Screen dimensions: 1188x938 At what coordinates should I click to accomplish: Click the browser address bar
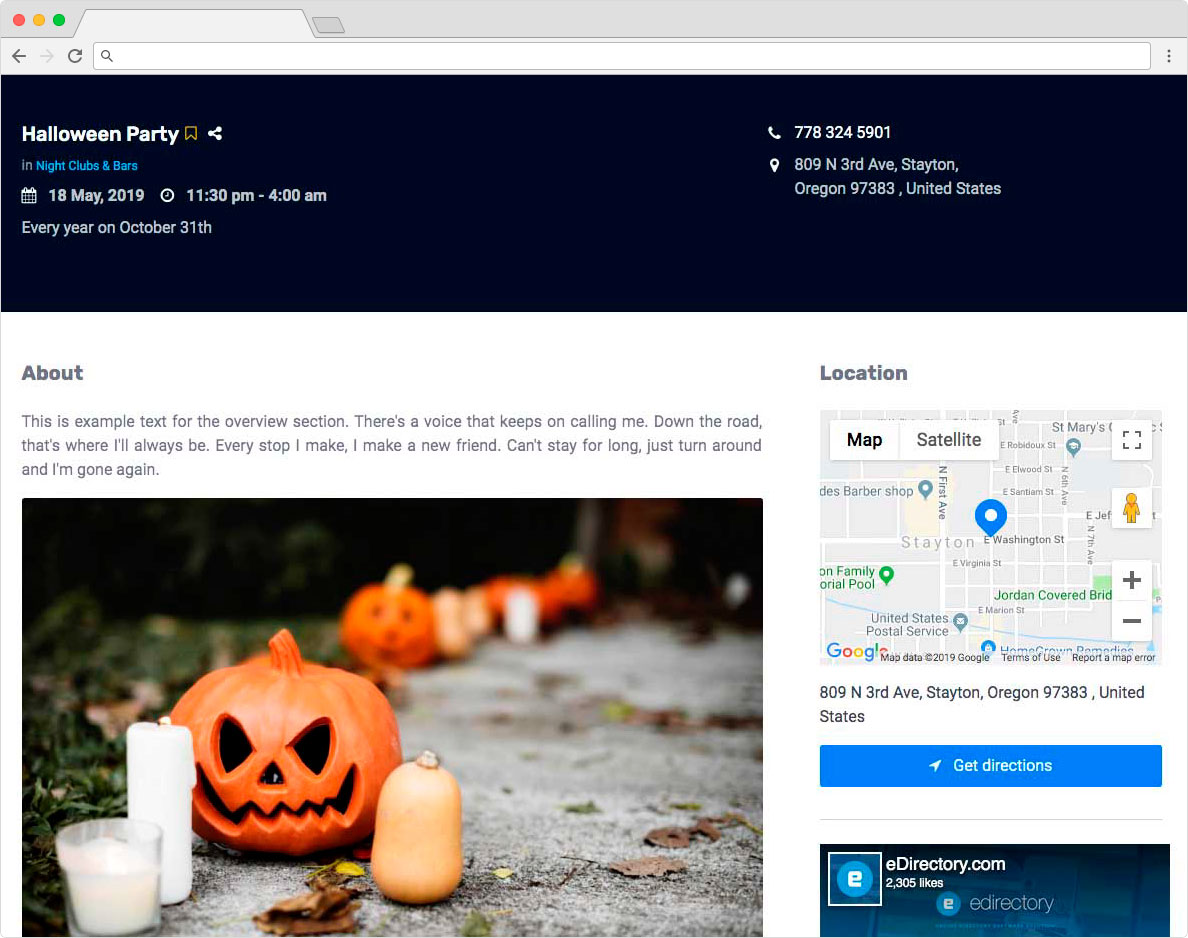pos(620,56)
